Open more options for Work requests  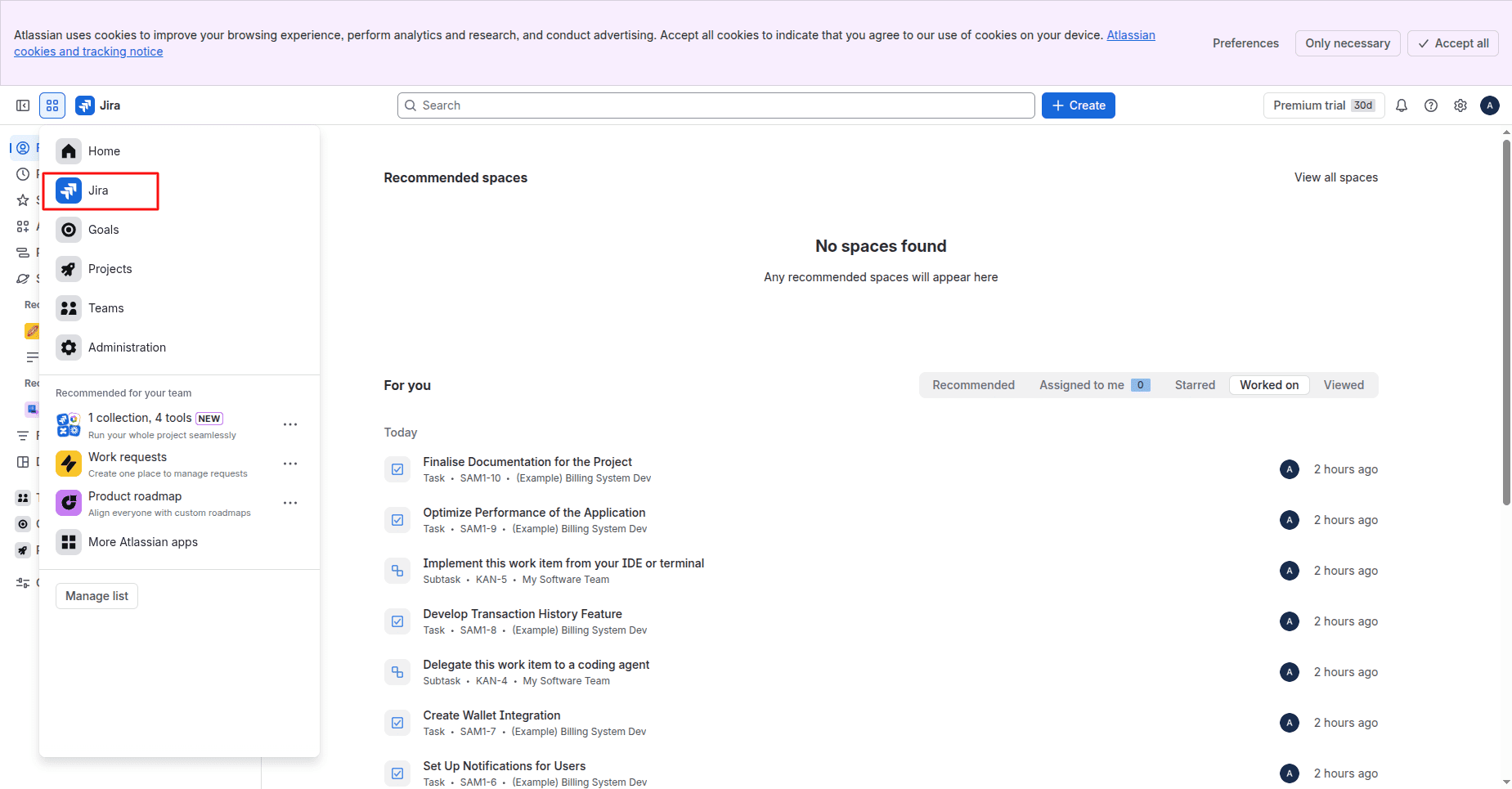click(290, 464)
